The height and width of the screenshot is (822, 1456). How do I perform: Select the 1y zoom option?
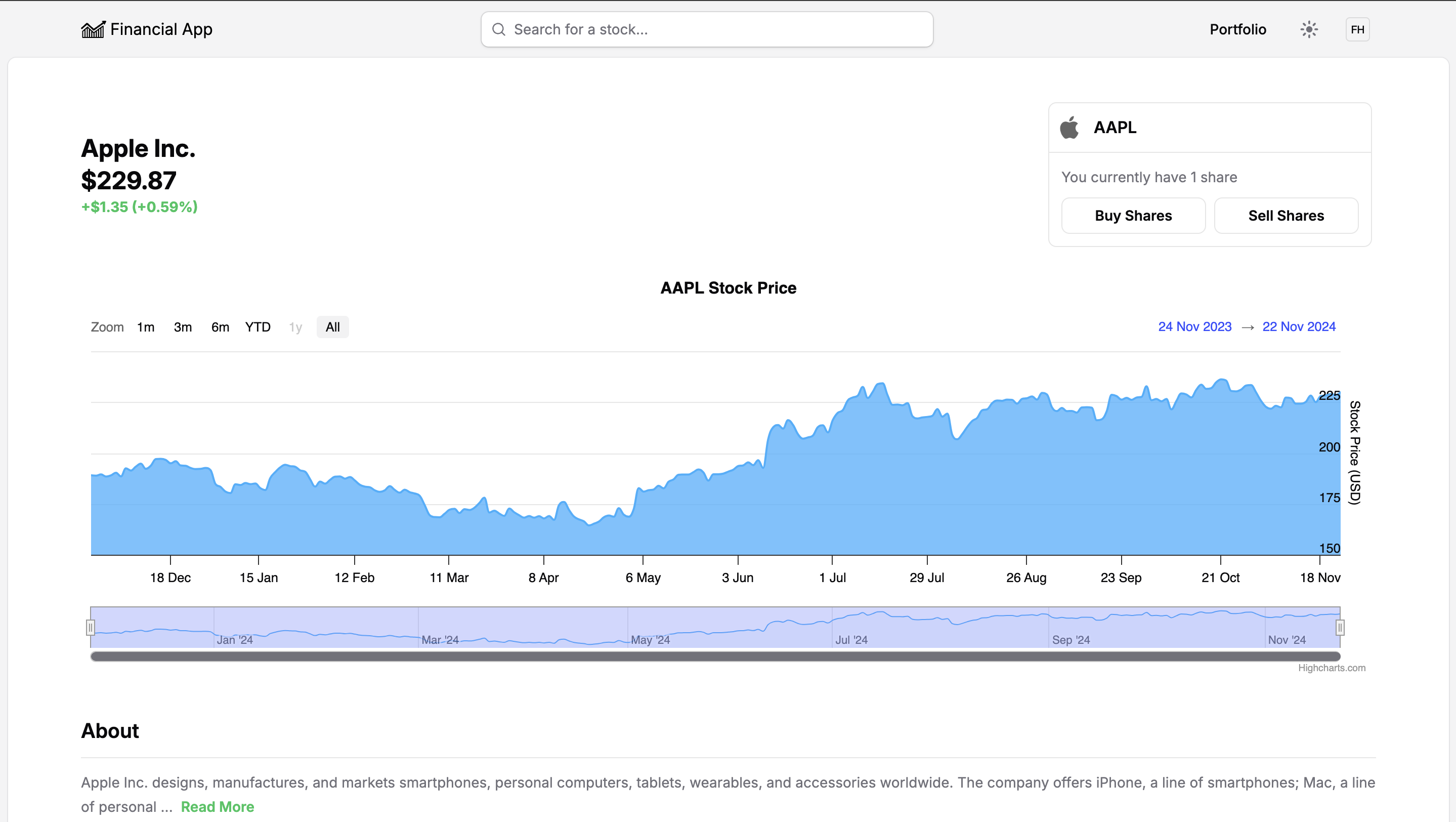295,327
